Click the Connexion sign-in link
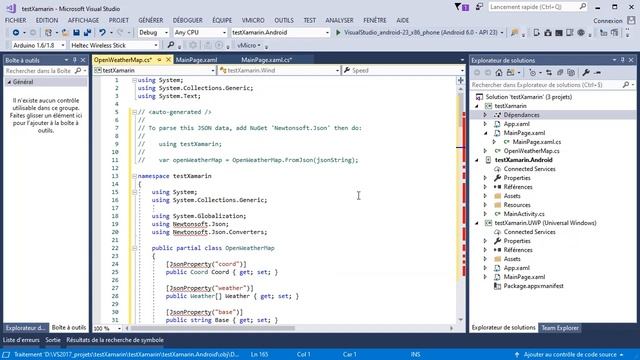This screenshot has width=640, height=360. click(x=608, y=20)
